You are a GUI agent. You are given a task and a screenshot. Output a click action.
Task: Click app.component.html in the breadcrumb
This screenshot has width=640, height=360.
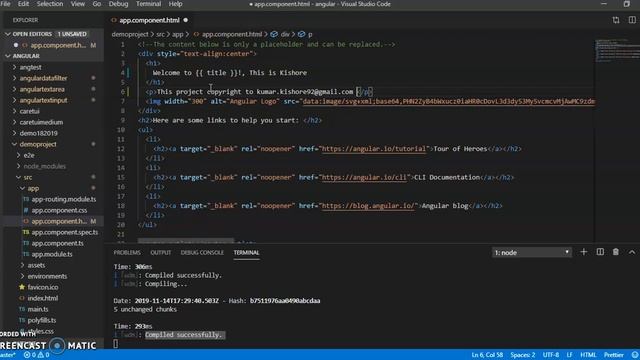[232, 34]
